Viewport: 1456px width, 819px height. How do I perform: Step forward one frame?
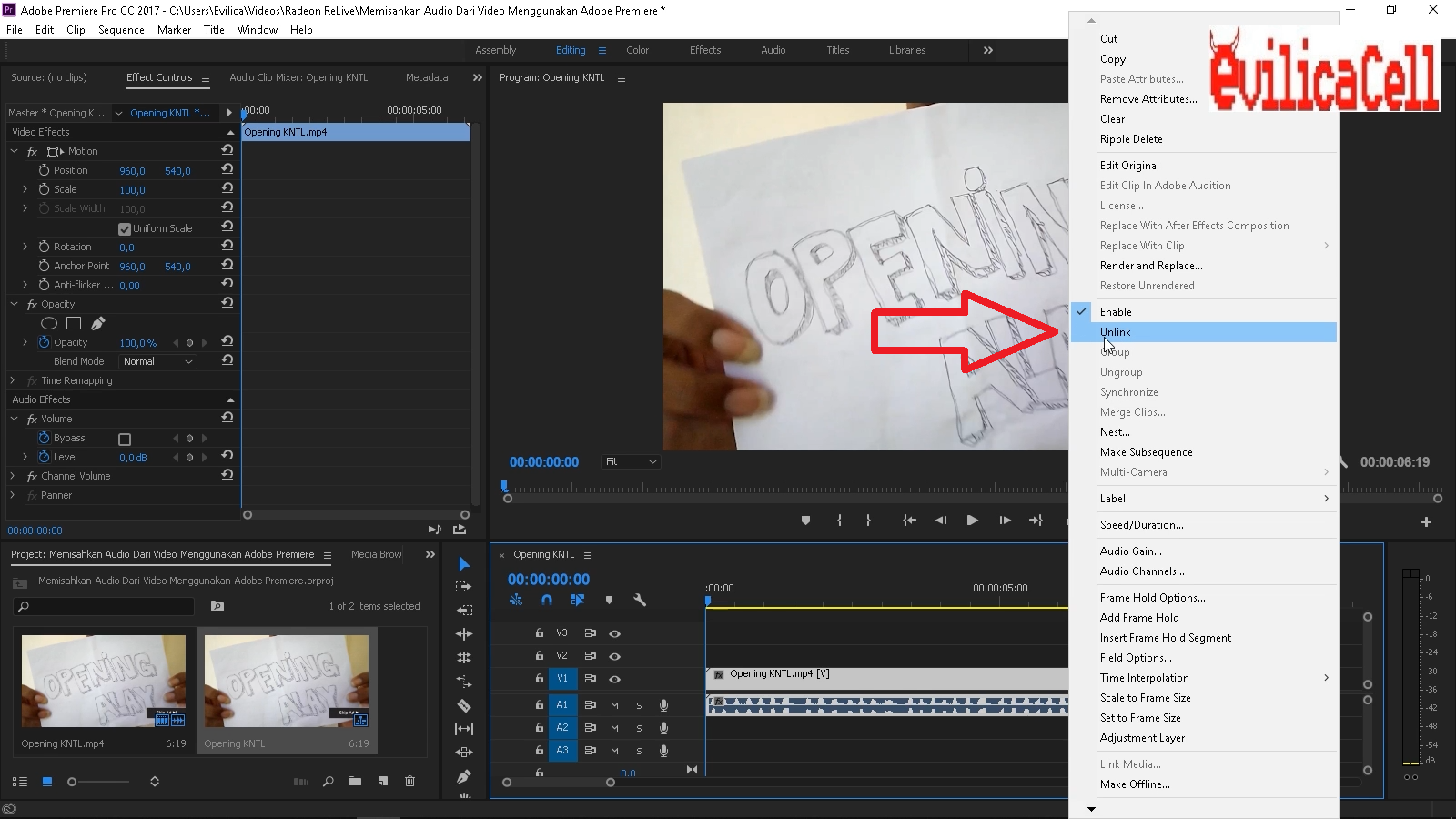coord(1005,521)
